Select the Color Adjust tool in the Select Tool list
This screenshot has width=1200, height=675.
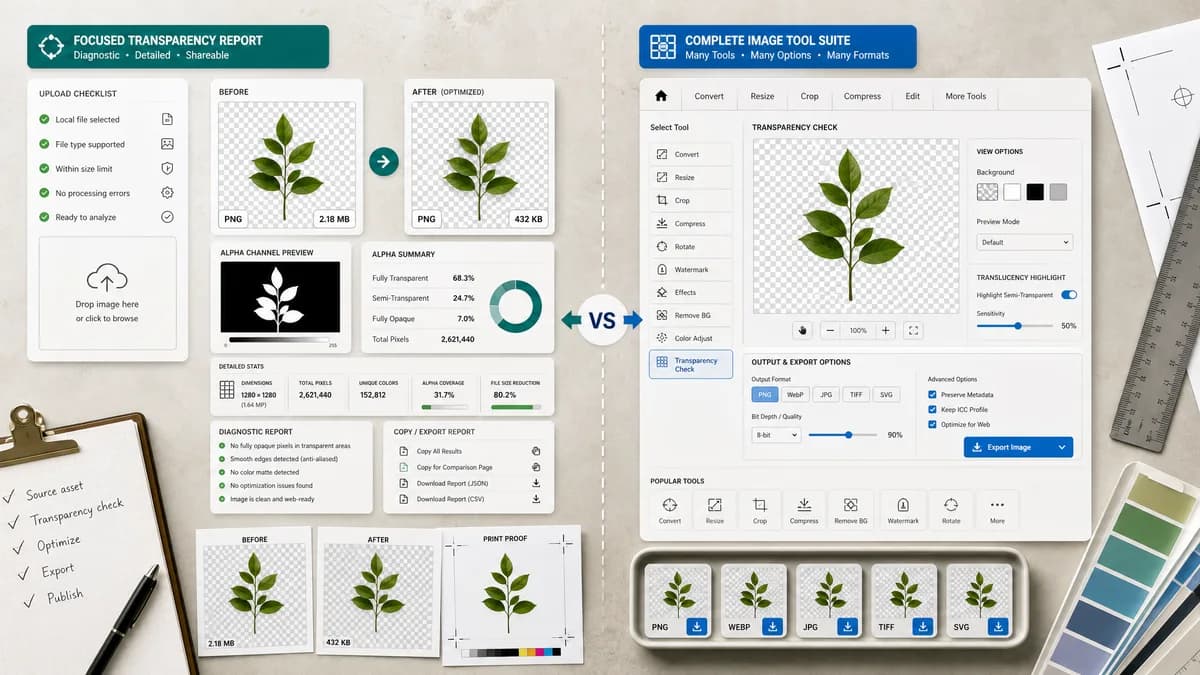point(690,338)
